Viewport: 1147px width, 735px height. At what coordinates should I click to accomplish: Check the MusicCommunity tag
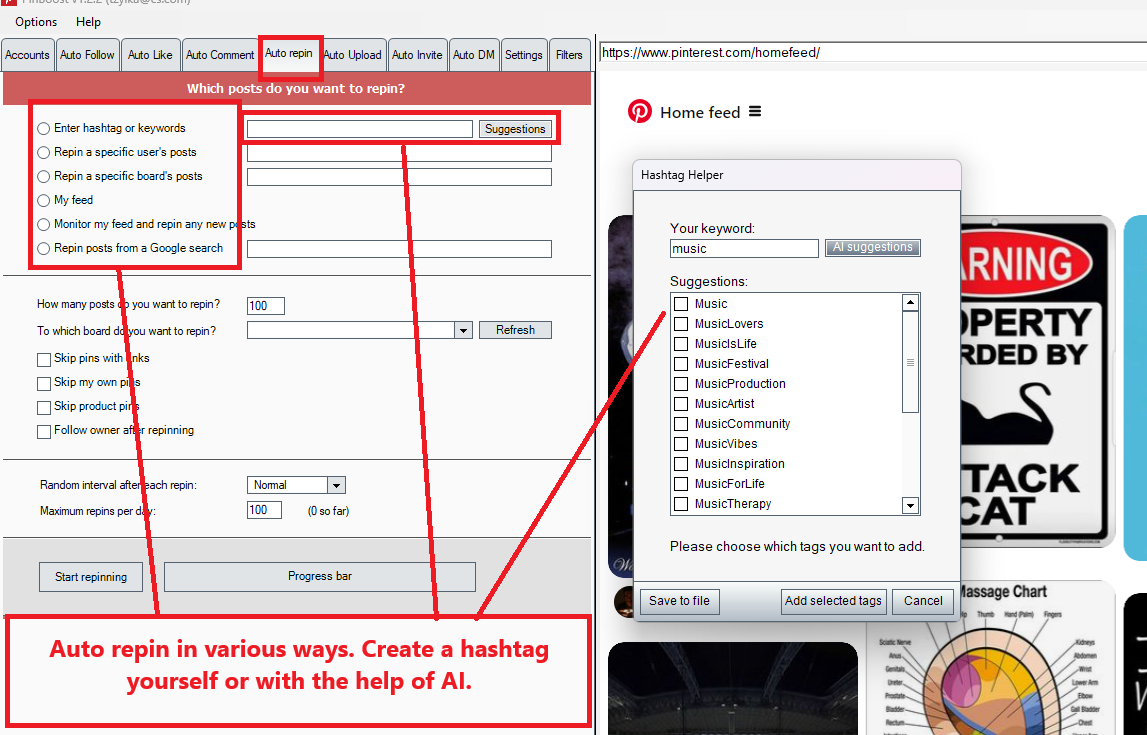[x=681, y=423]
